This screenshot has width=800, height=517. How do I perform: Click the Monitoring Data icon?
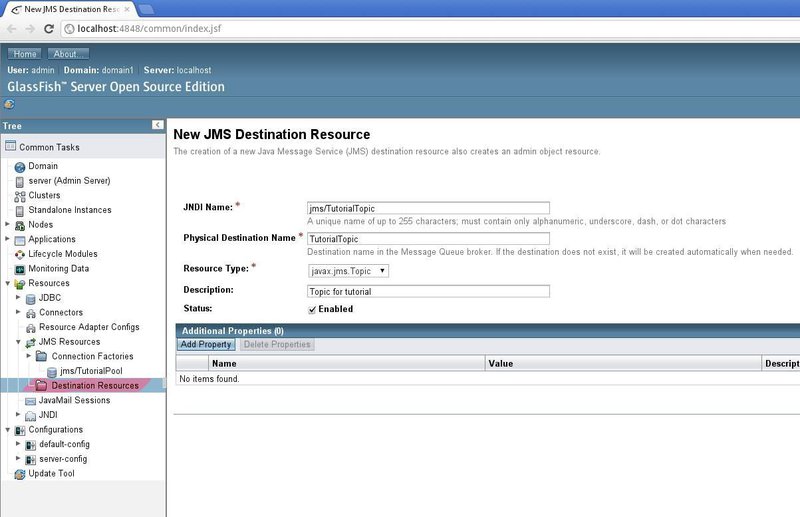(x=20, y=269)
